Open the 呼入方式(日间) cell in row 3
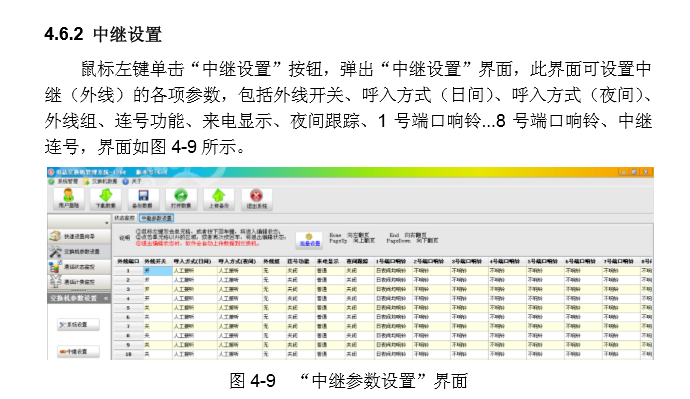Screen dimensions: 690x399 (195, 289)
